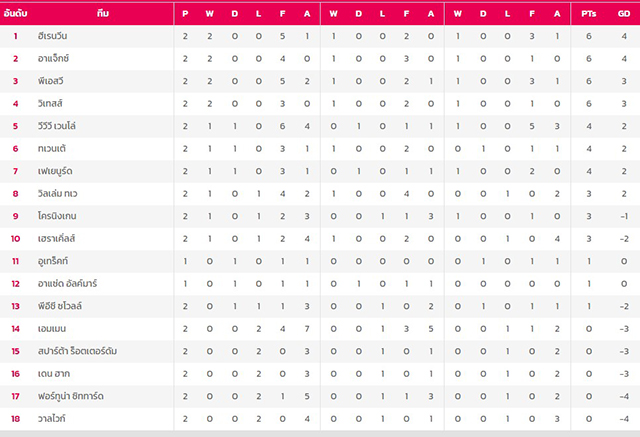Click team อาแซ่ด อัลค์มาร์ row
The image size is (640, 437).
tap(67, 284)
